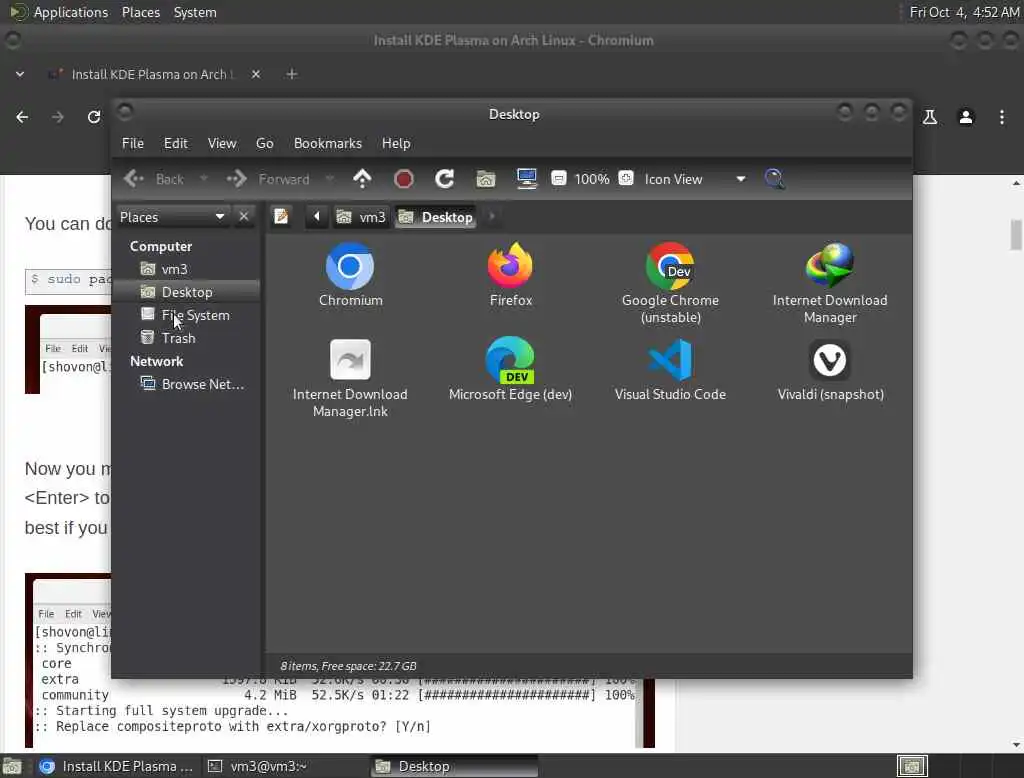Zoom out with the minus icon

558,178
